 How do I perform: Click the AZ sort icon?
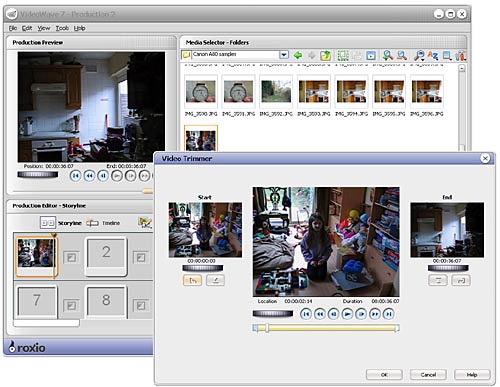coord(433,55)
